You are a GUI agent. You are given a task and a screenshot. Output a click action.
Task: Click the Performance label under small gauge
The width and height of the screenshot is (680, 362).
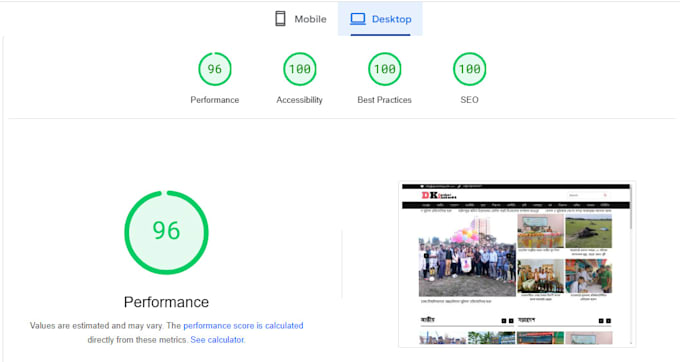point(215,100)
